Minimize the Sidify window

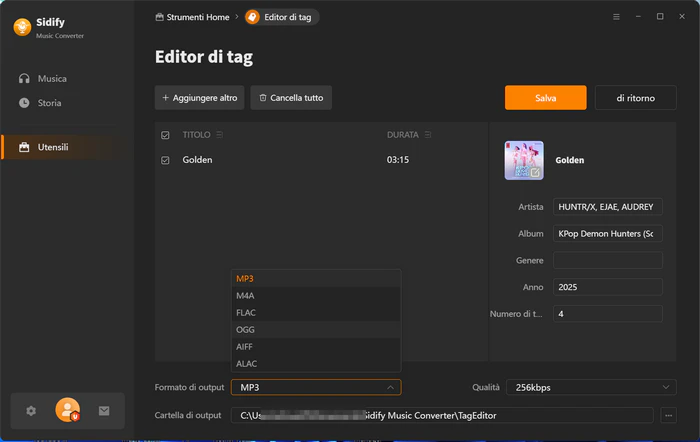pos(638,17)
